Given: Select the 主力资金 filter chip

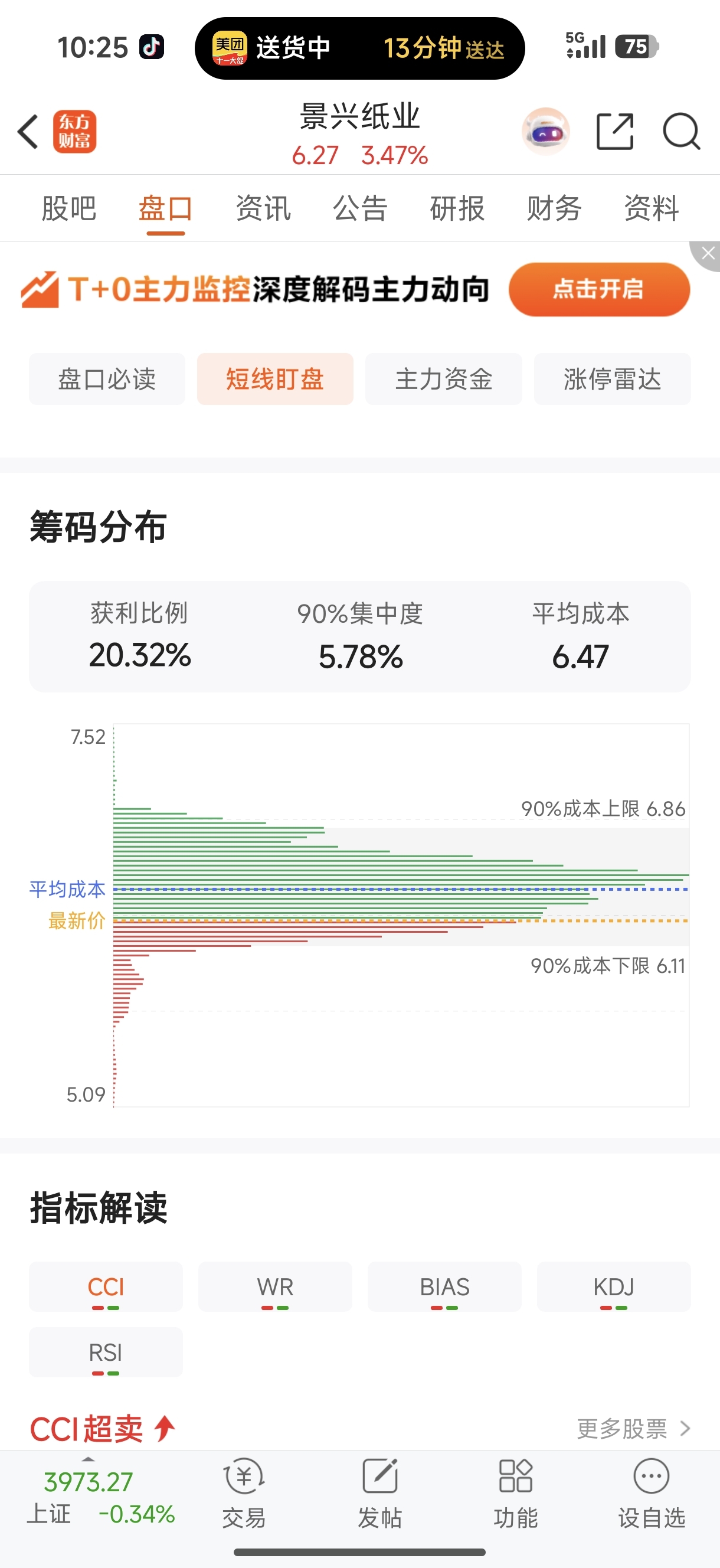Looking at the screenshot, I should click(444, 379).
